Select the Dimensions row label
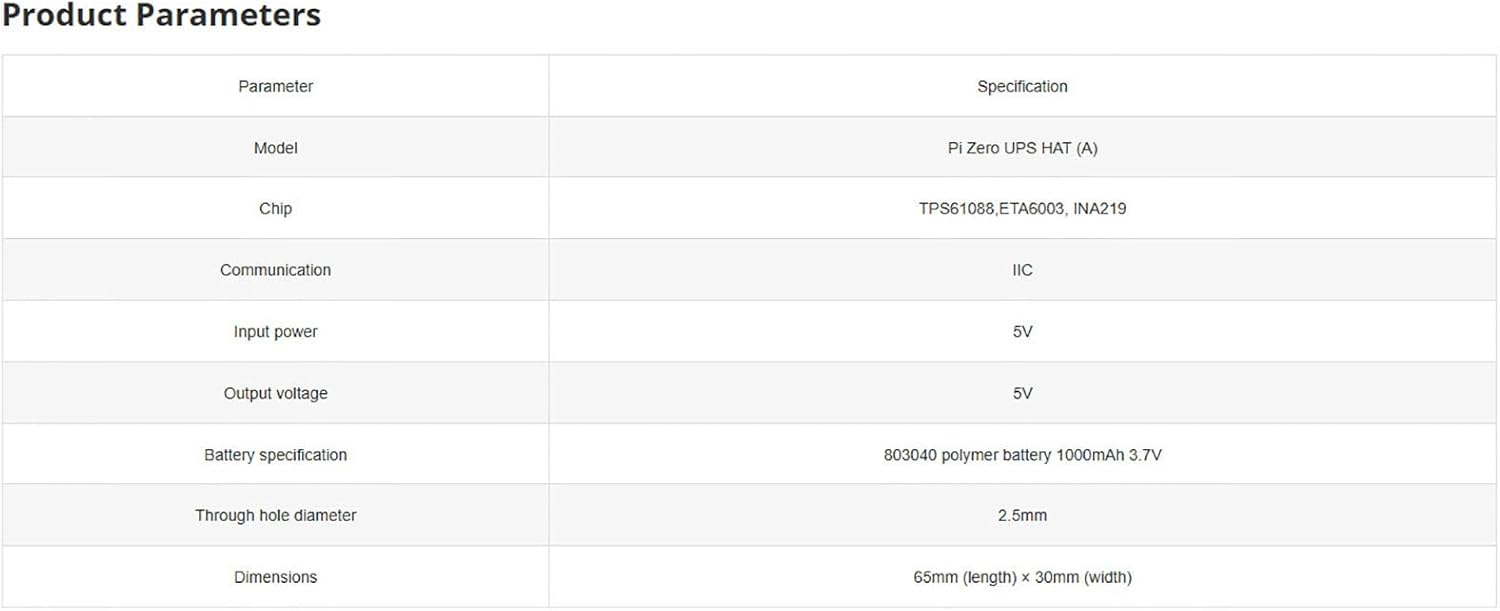The image size is (1500, 611). [275, 577]
